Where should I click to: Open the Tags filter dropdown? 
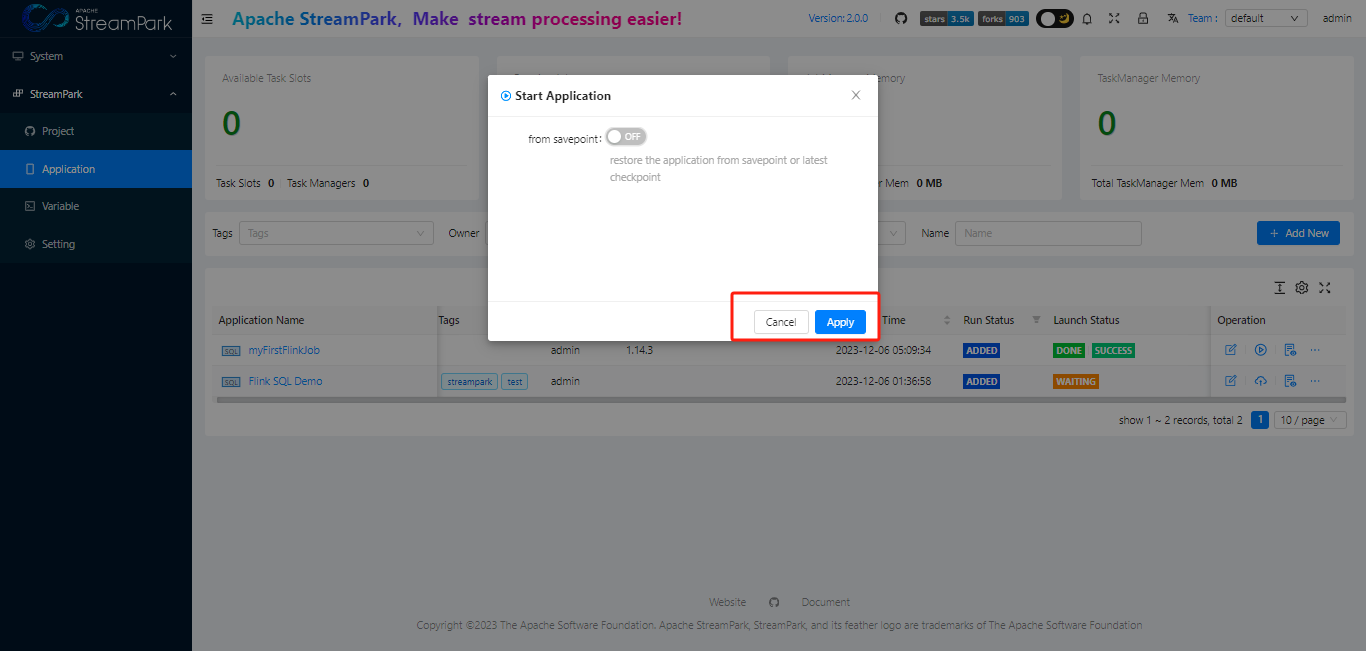(336, 233)
